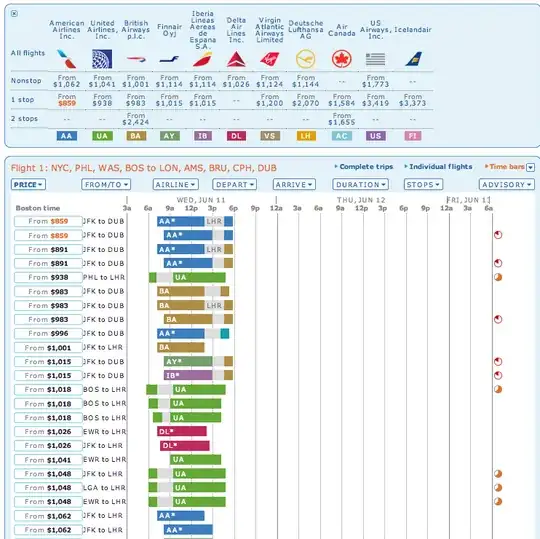
Task: Click the Icelandair tail logo
Action: pos(413,59)
